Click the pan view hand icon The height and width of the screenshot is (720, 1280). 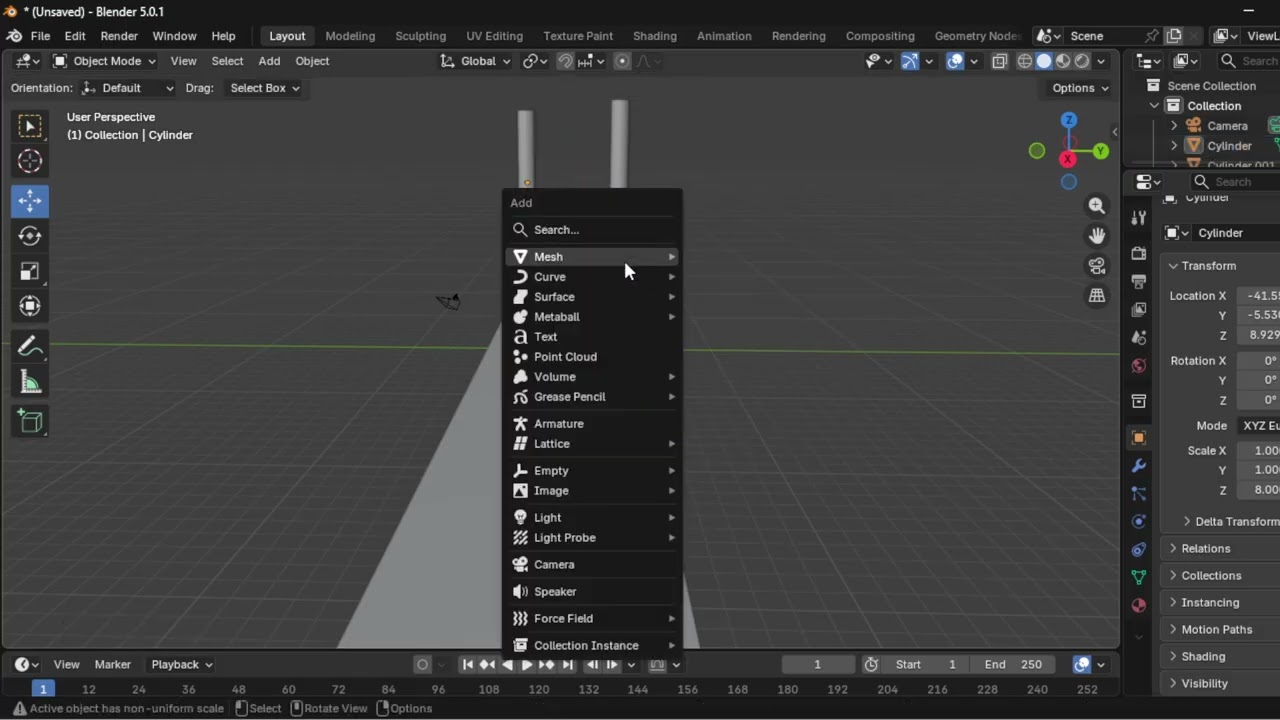click(1097, 235)
